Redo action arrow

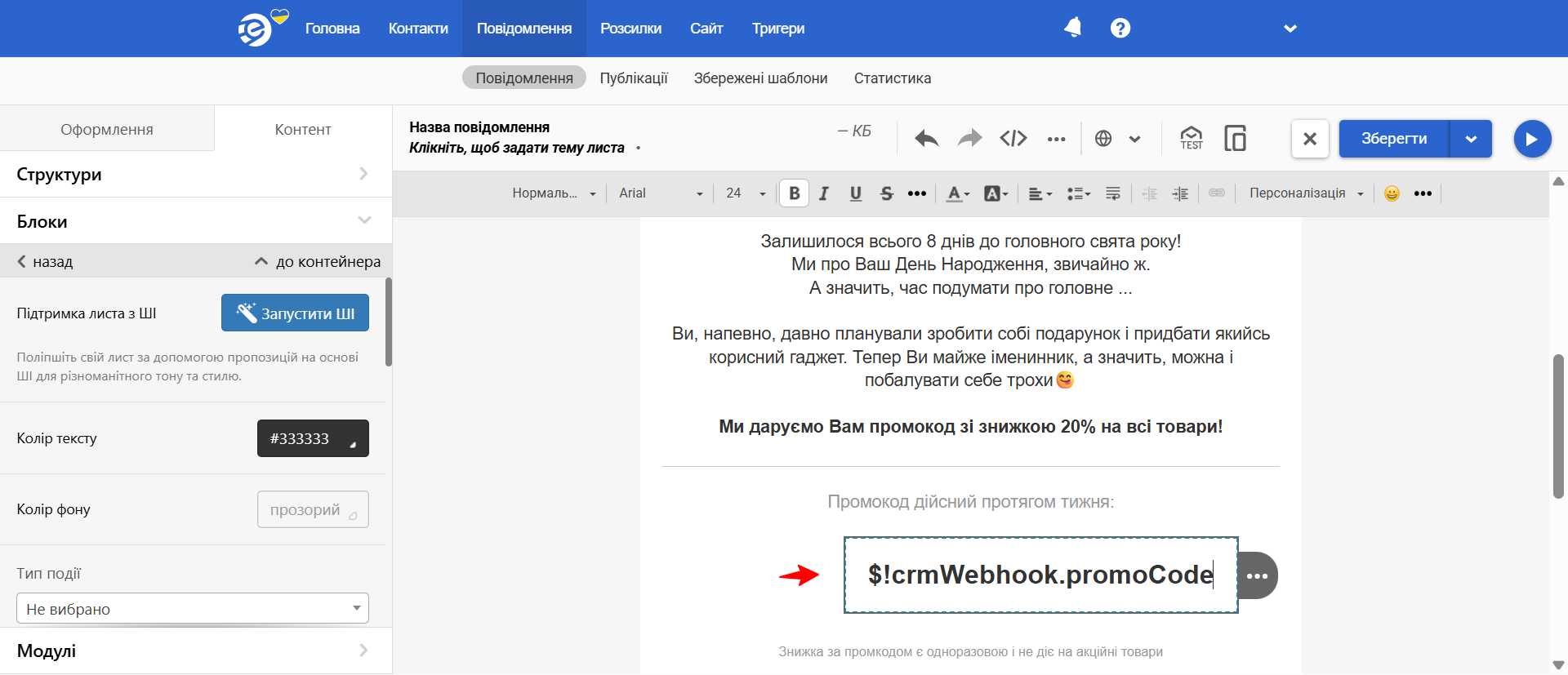[969, 139]
